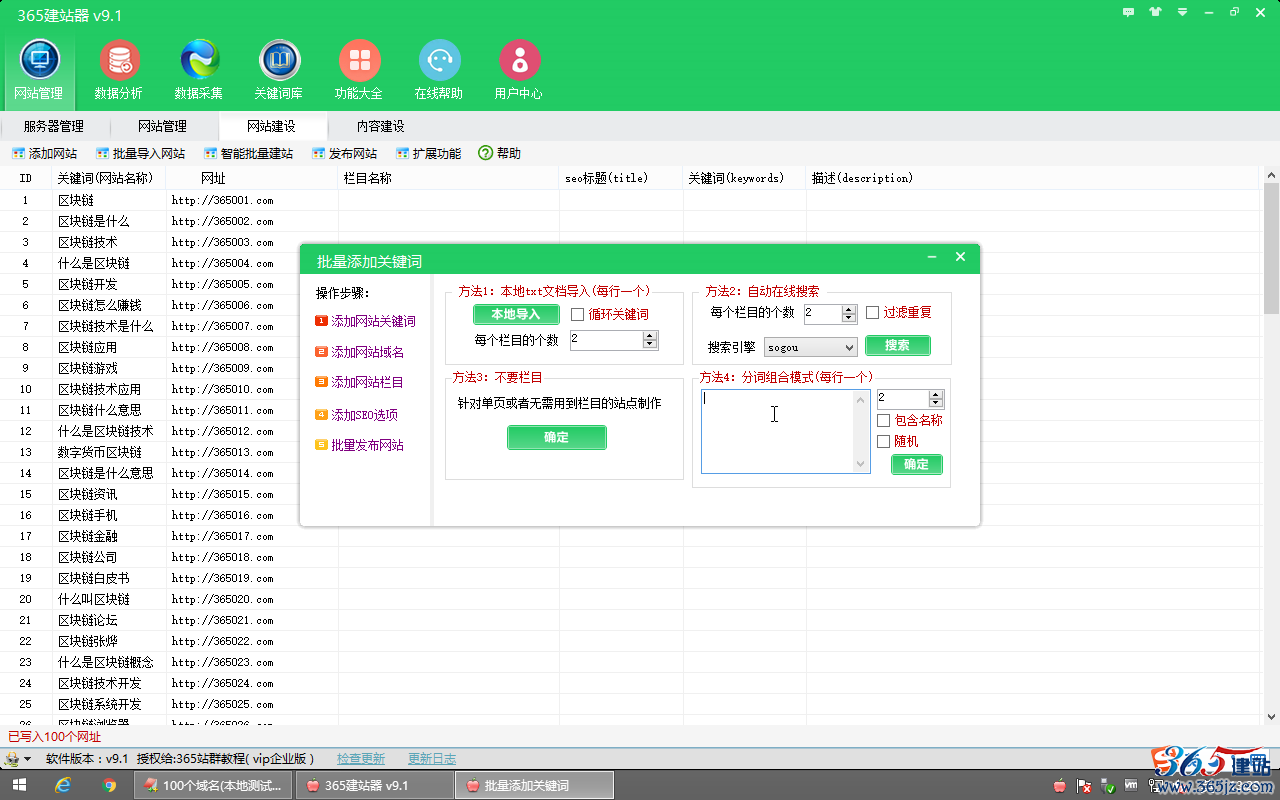This screenshot has height=800, width=1280.
Task: Increase 每个栏目的个数 in 方法2 spinner
Action: click(x=849, y=310)
